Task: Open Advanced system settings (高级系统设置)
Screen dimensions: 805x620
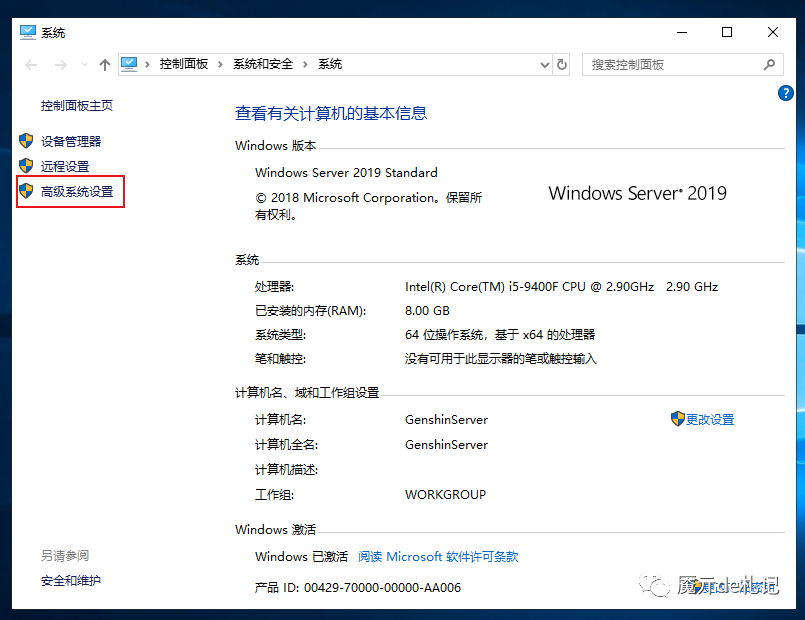Action: point(77,191)
